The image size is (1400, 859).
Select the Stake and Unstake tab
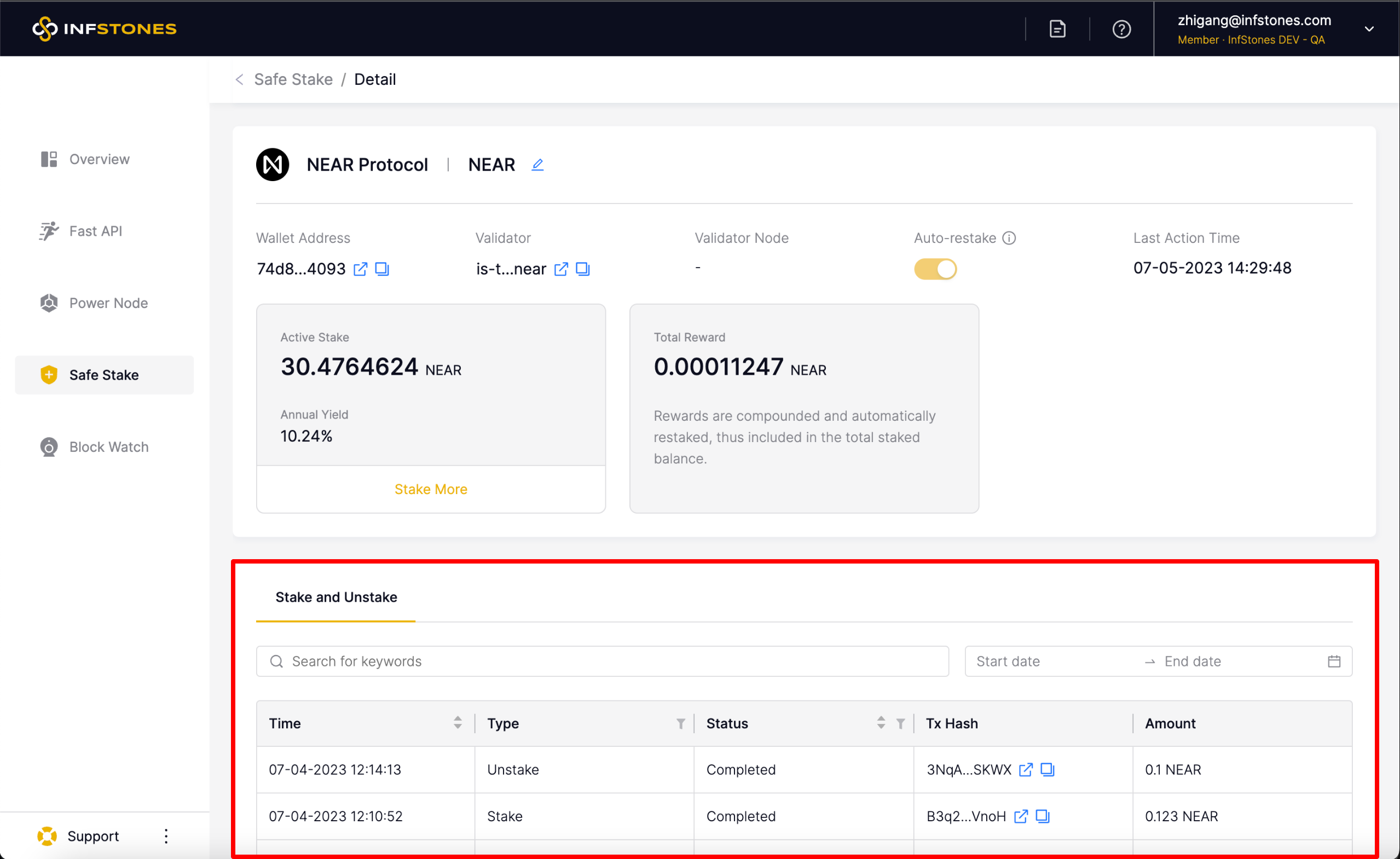coord(336,597)
